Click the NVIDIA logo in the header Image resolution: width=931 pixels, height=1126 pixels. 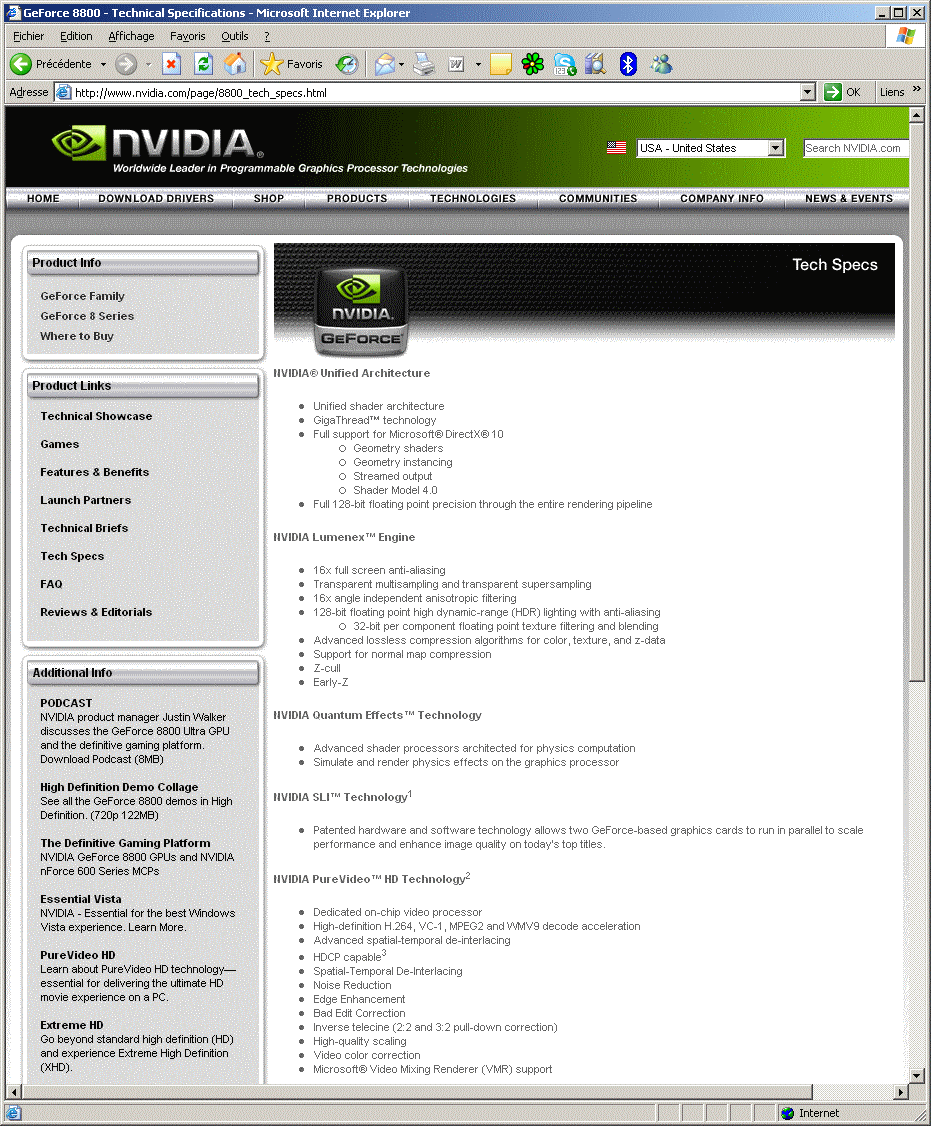tap(157, 143)
